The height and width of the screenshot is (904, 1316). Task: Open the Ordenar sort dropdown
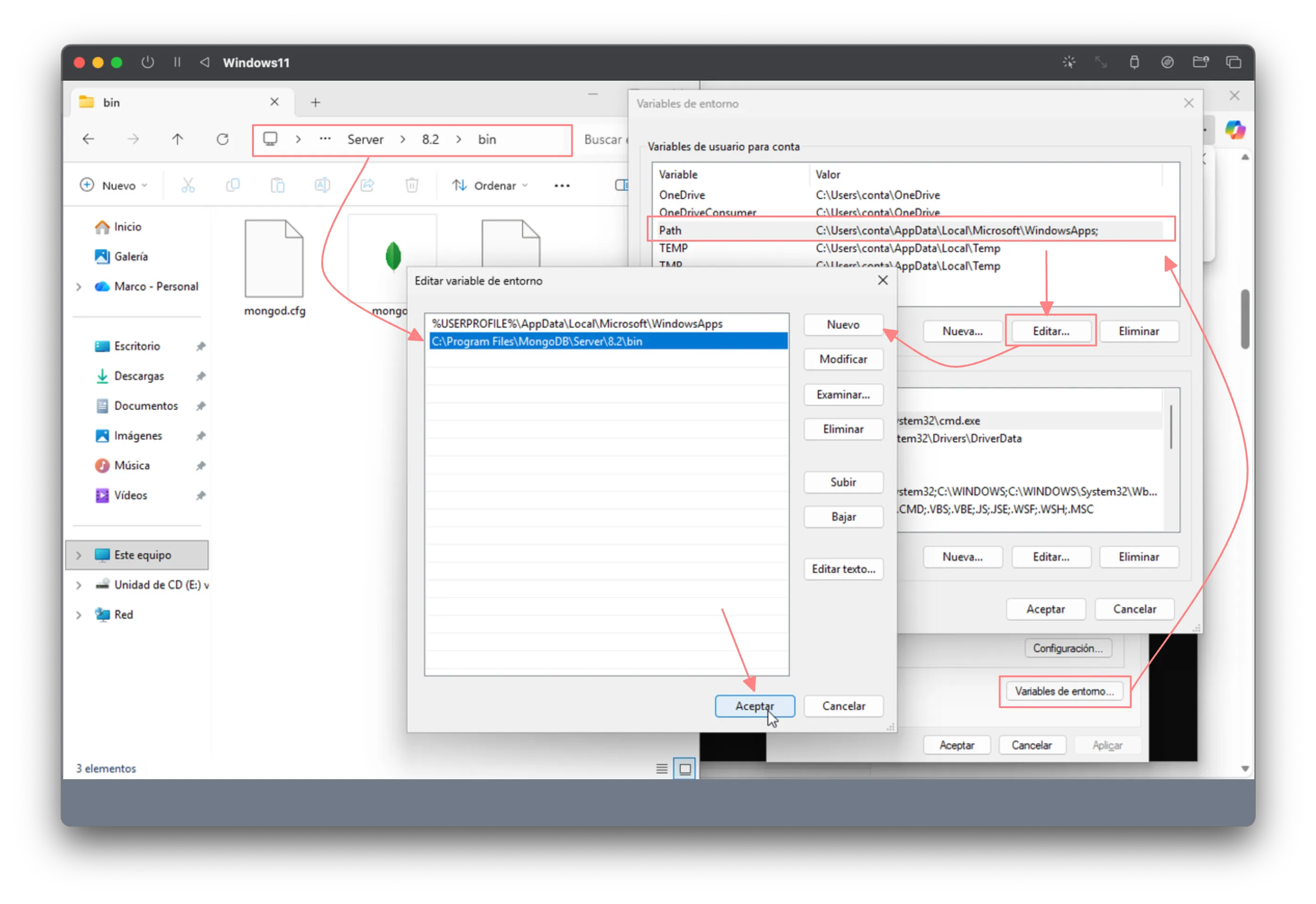[x=490, y=185]
